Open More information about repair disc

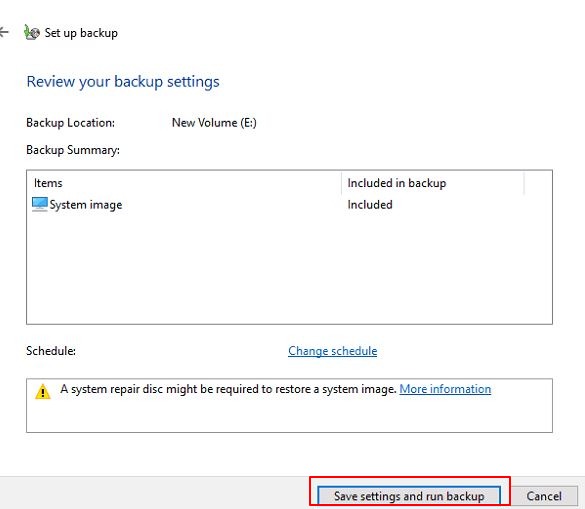[x=445, y=389]
